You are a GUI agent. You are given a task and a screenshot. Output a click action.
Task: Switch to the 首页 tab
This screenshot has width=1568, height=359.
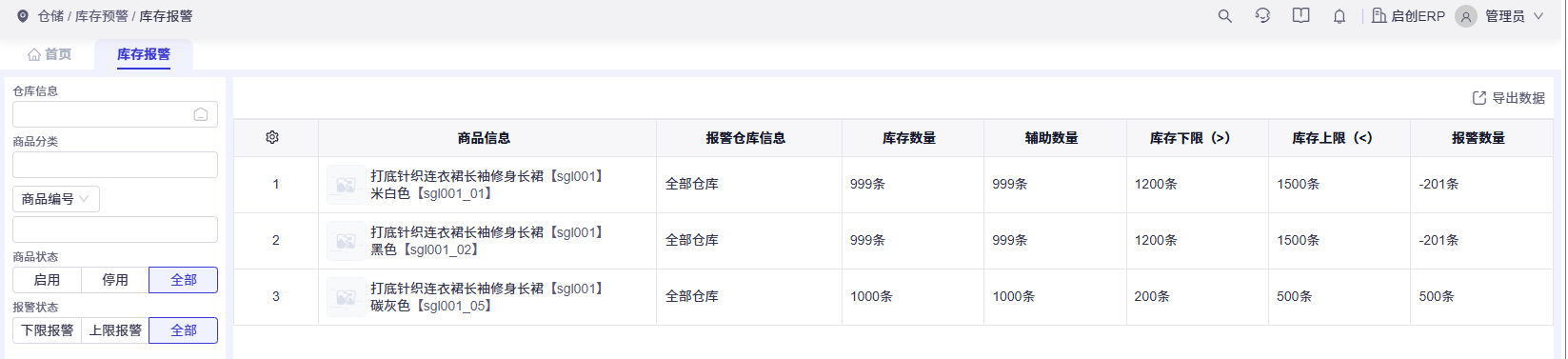click(x=50, y=54)
